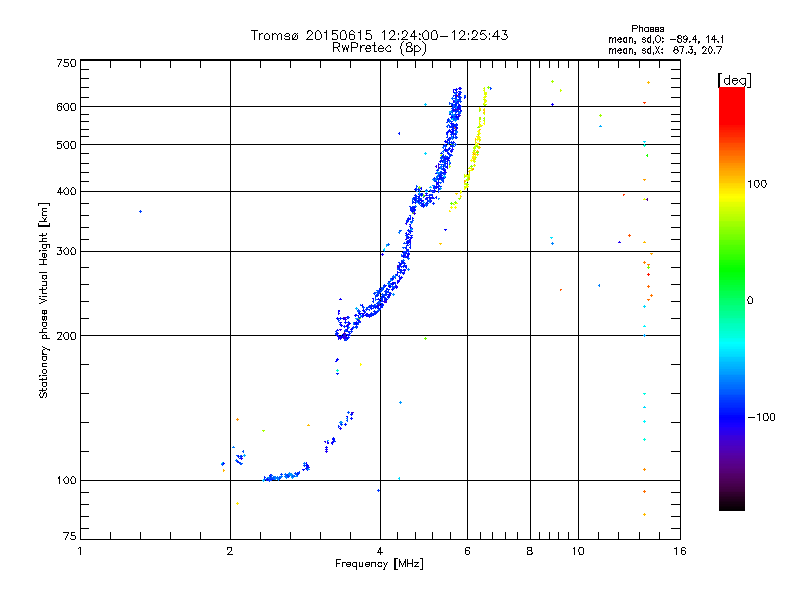Click the isolated blue point near 360 km

(x=140, y=211)
